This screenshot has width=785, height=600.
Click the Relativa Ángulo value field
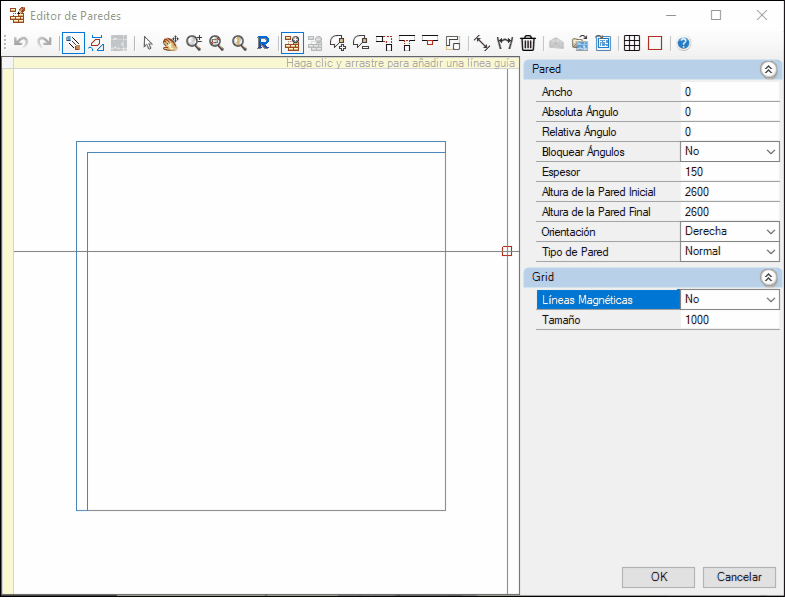(729, 132)
